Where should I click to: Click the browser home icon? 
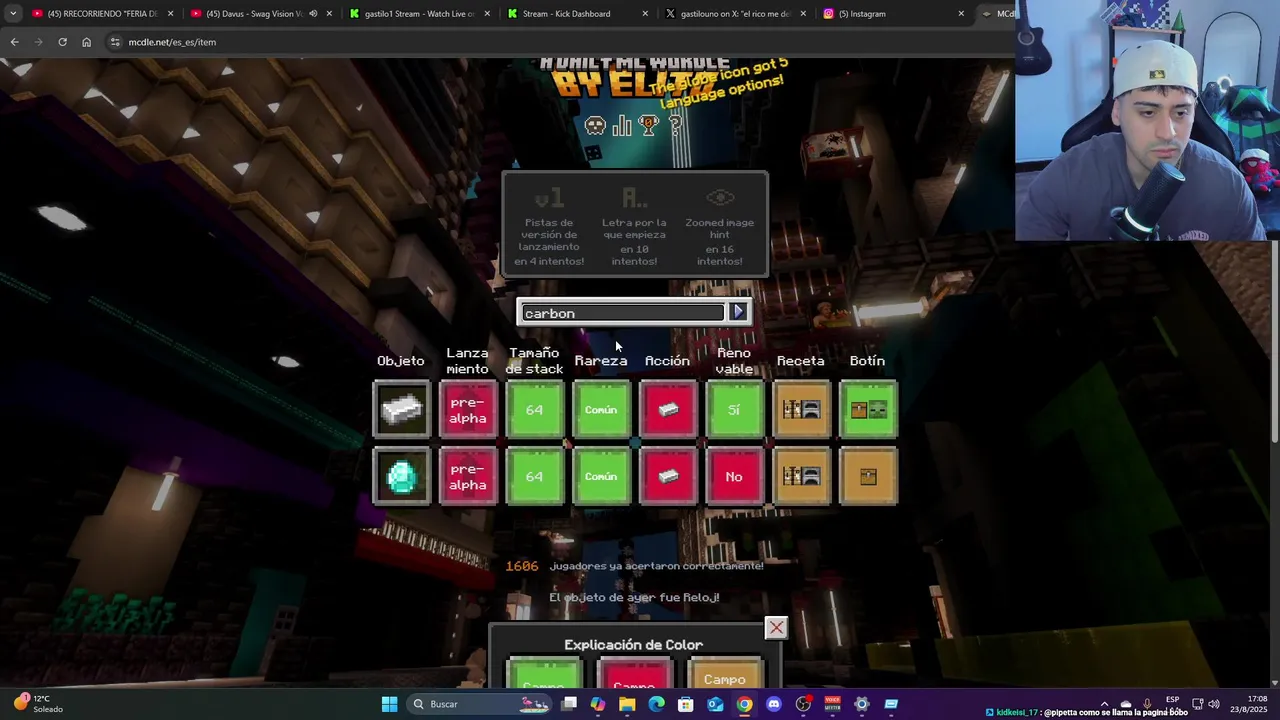(x=86, y=42)
